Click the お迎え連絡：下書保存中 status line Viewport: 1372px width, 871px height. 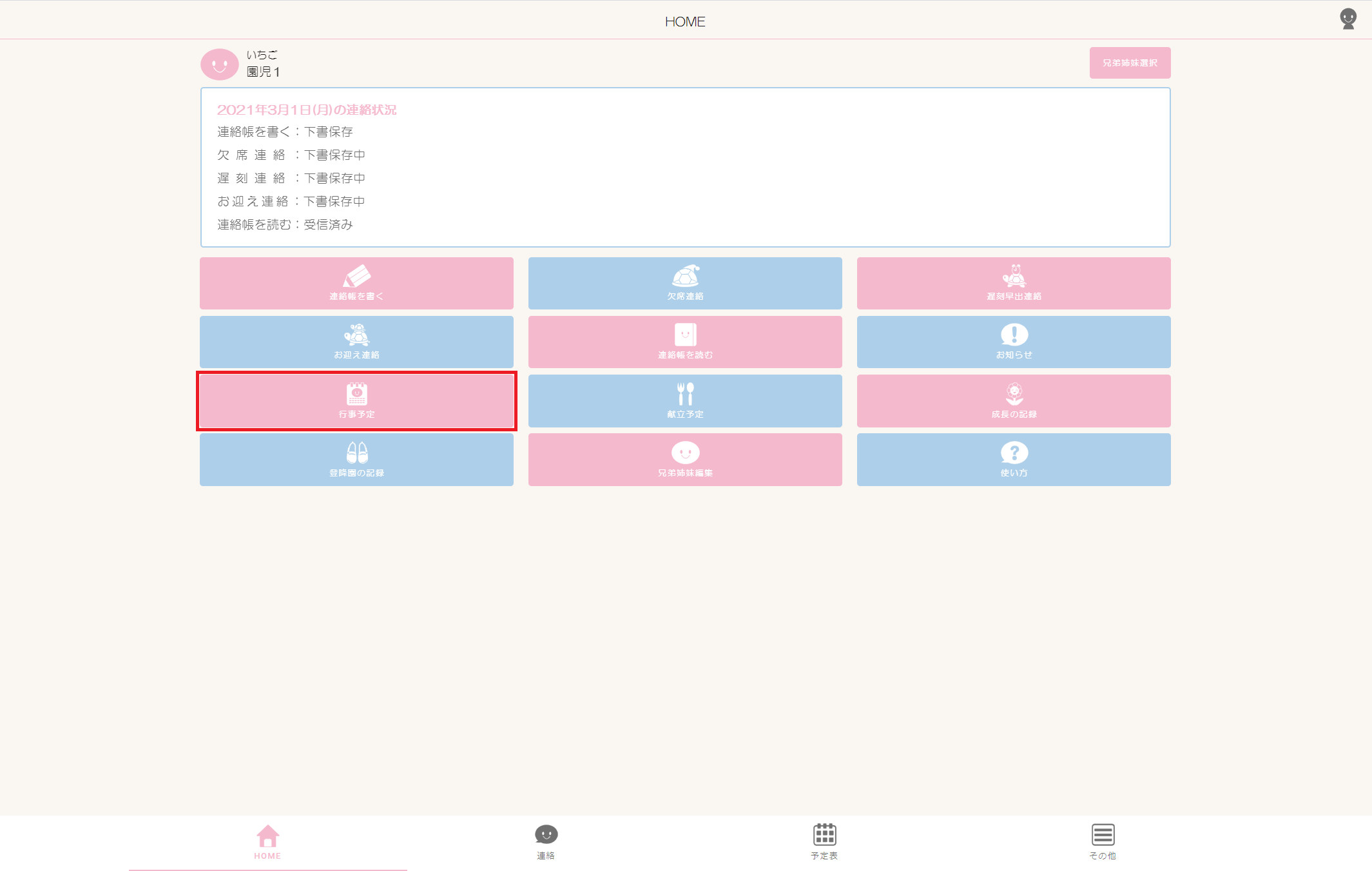coord(291,201)
